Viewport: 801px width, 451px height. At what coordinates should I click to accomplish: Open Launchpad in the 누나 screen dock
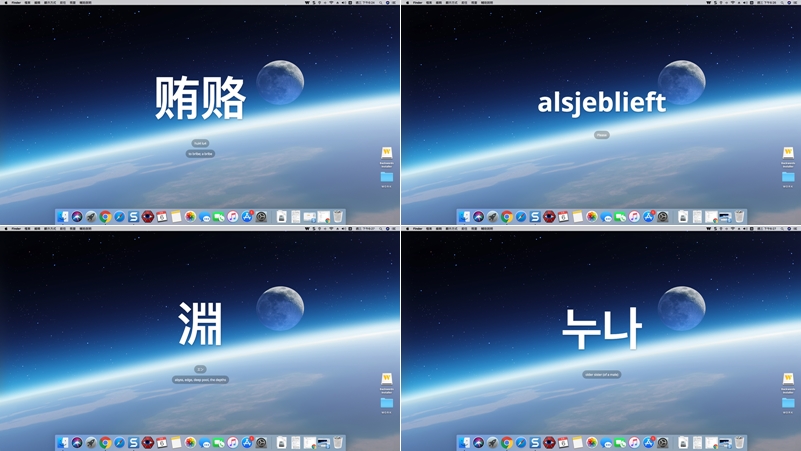tap(492, 442)
